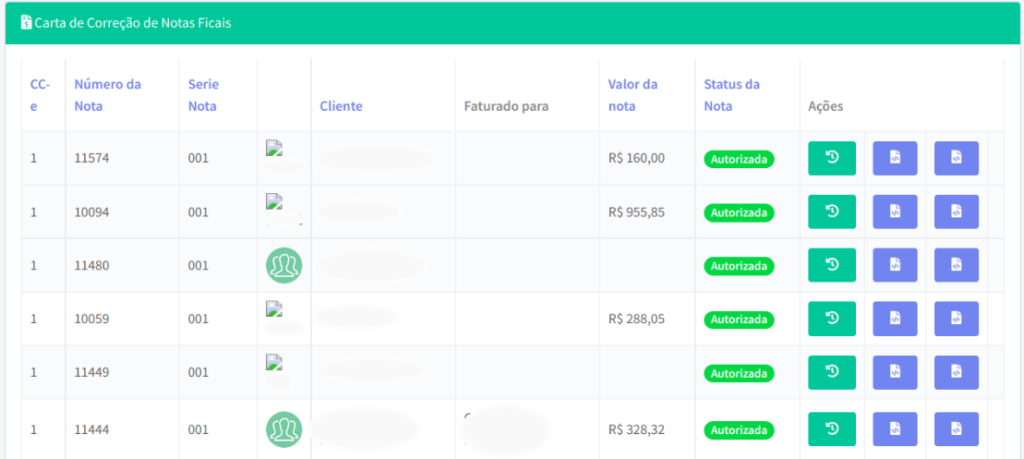Click second purple file-code button for note 10059
The image size is (1024, 459).
[956, 319]
